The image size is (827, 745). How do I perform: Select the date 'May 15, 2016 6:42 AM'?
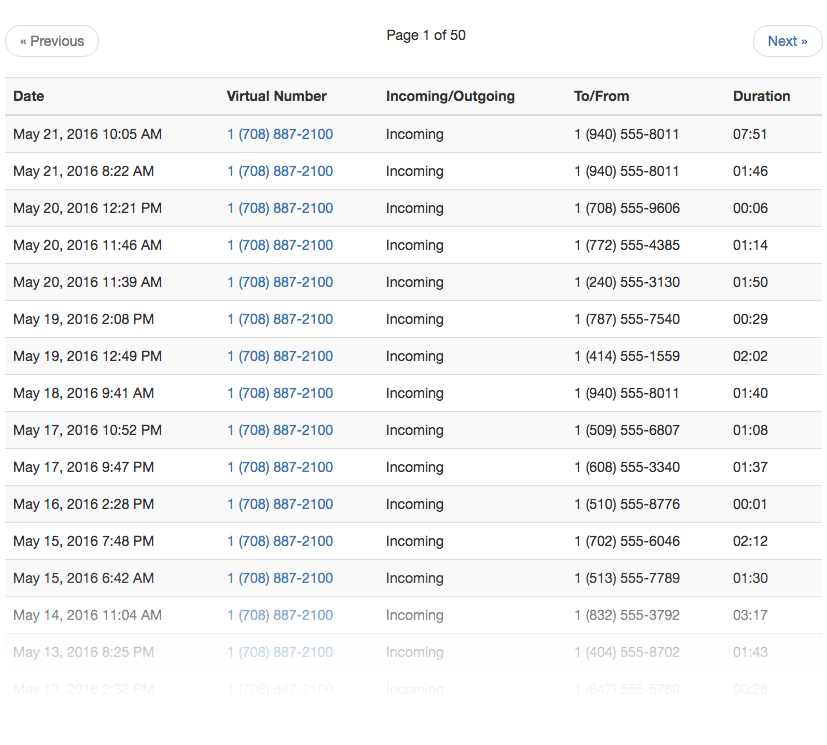[83, 578]
